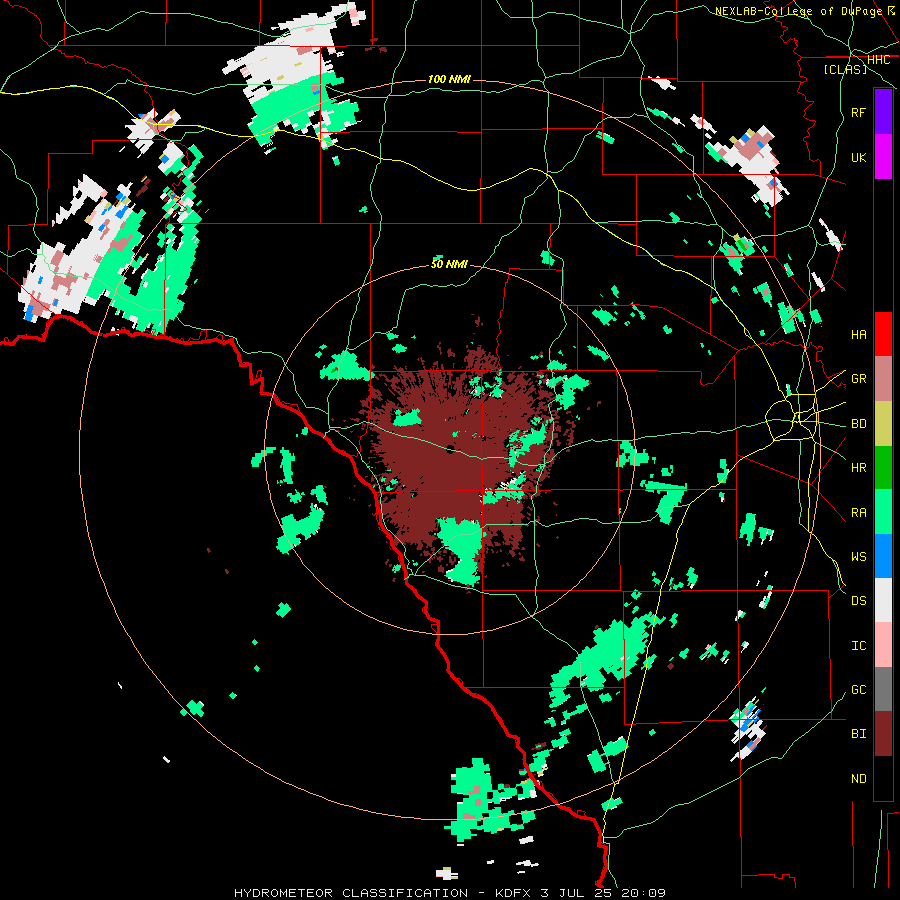This screenshot has height=900, width=900.
Task: Click the 20:09 timestamp in the caption
Action: click(x=643, y=893)
